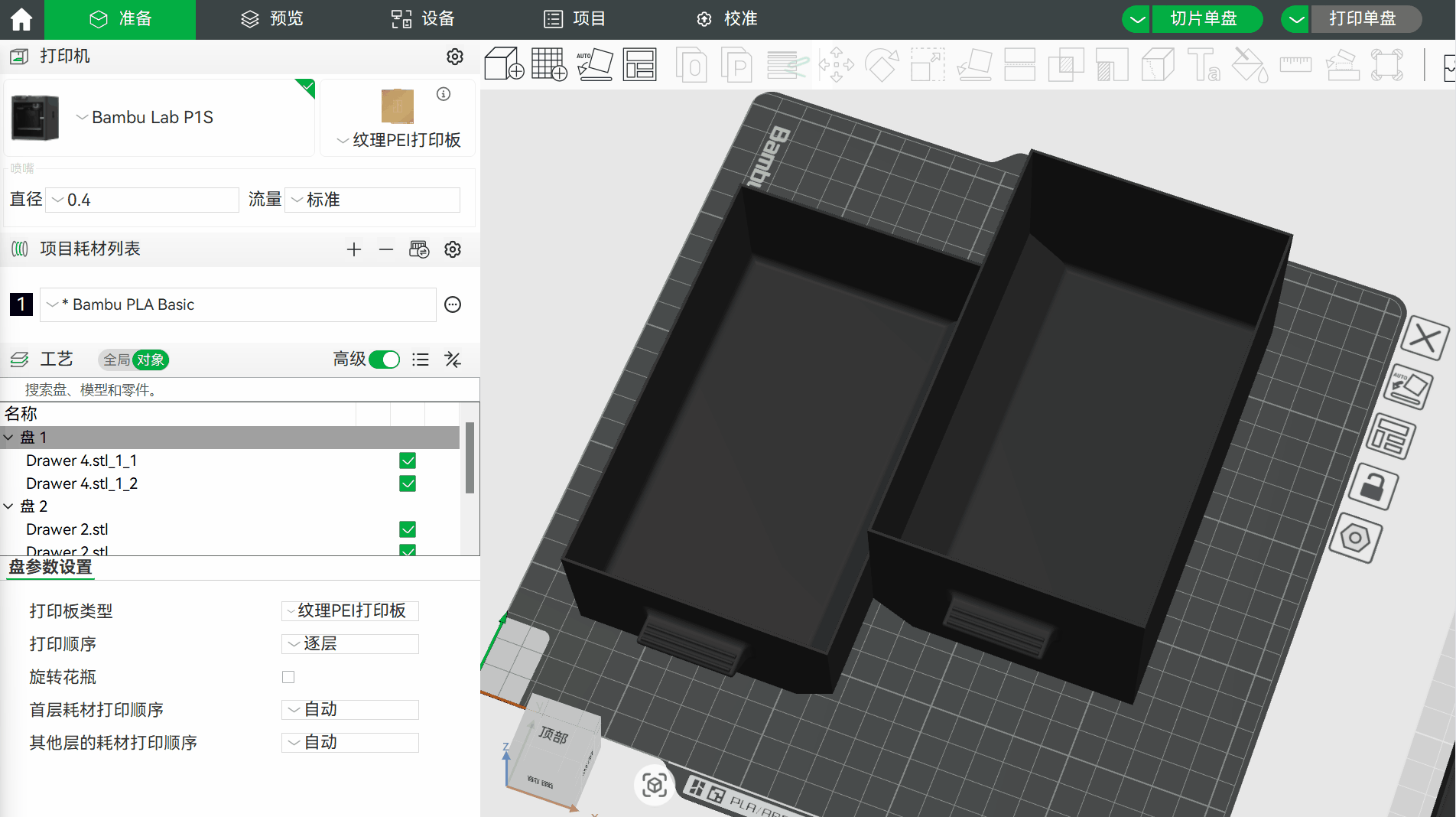Viewport: 1456px width, 817px height.
Task: Open 打印顺序 逐层 dropdown
Action: tap(350, 643)
